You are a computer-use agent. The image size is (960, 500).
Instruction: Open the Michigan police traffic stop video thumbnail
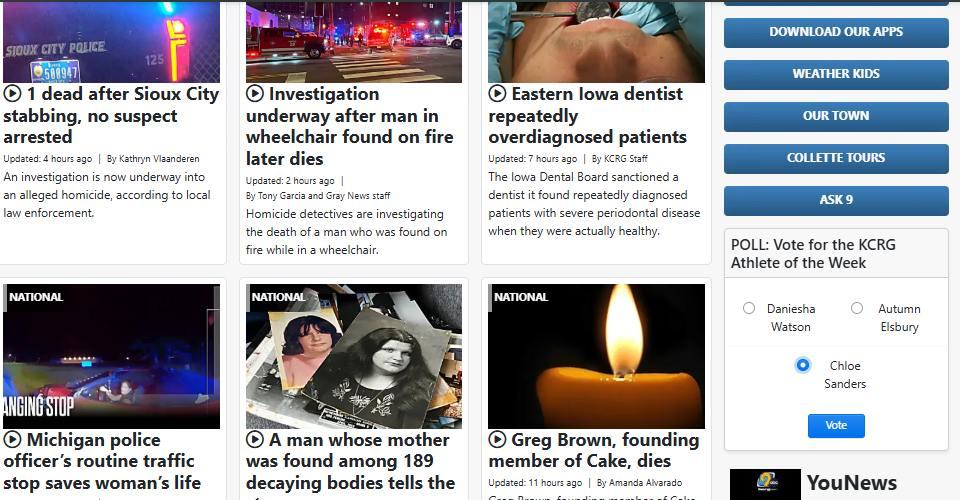coord(111,356)
